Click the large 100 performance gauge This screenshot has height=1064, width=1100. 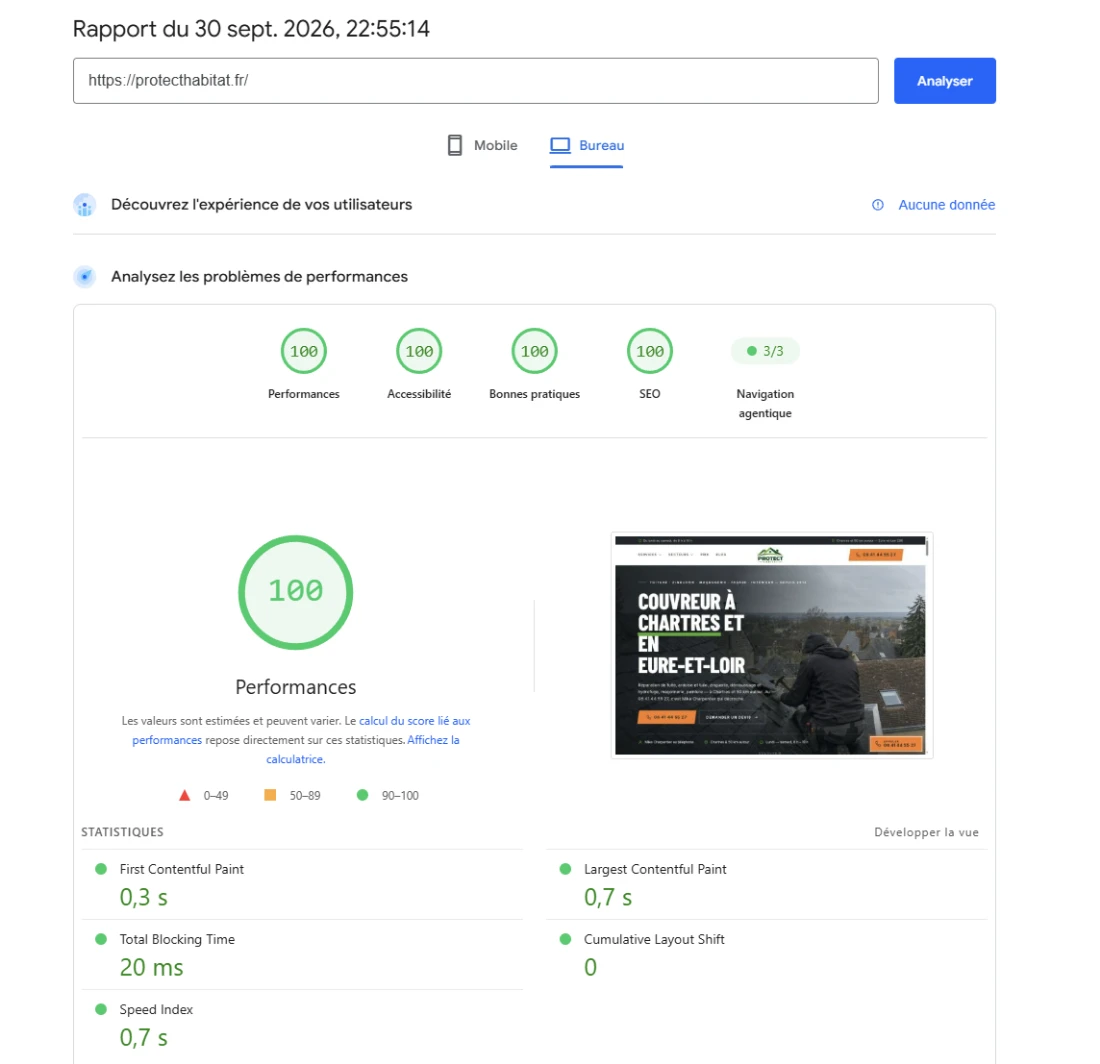click(295, 592)
